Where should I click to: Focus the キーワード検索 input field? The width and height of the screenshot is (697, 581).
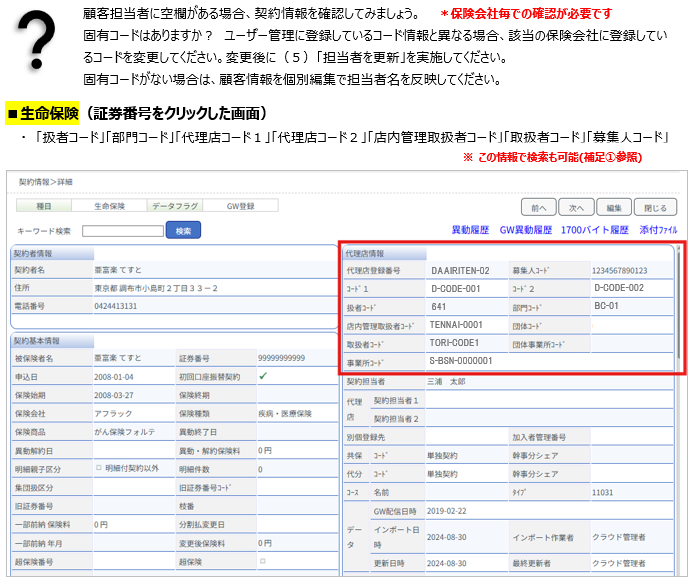(123, 231)
